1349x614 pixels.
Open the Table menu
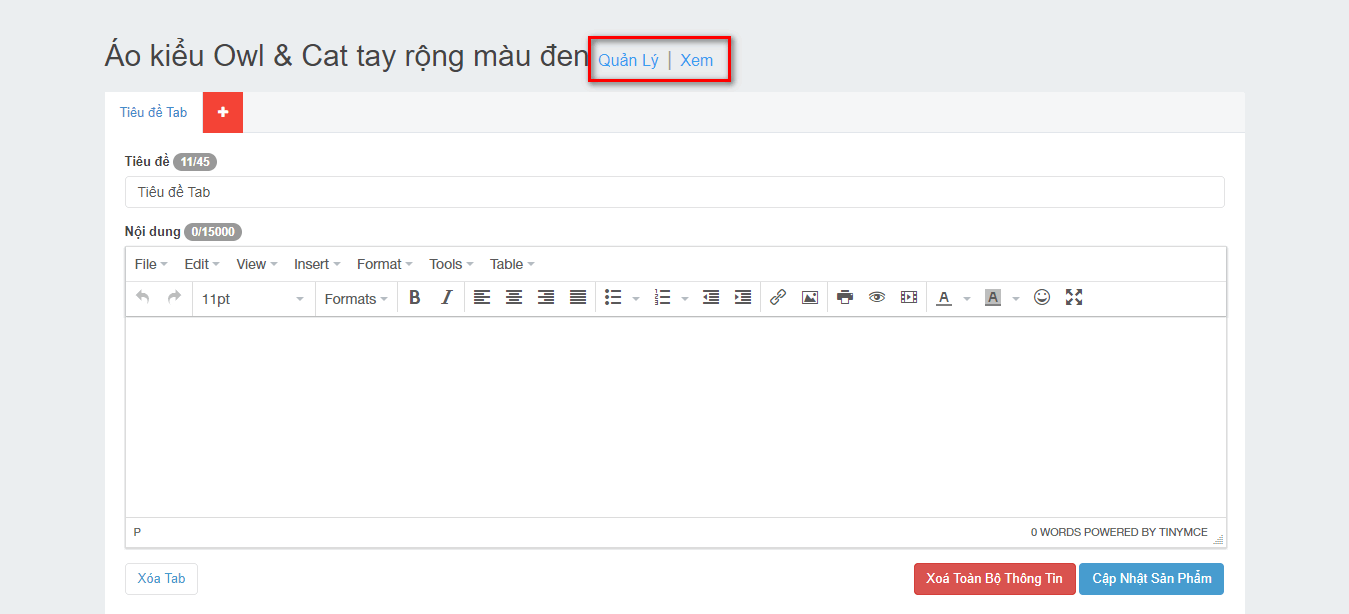(x=512, y=264)
